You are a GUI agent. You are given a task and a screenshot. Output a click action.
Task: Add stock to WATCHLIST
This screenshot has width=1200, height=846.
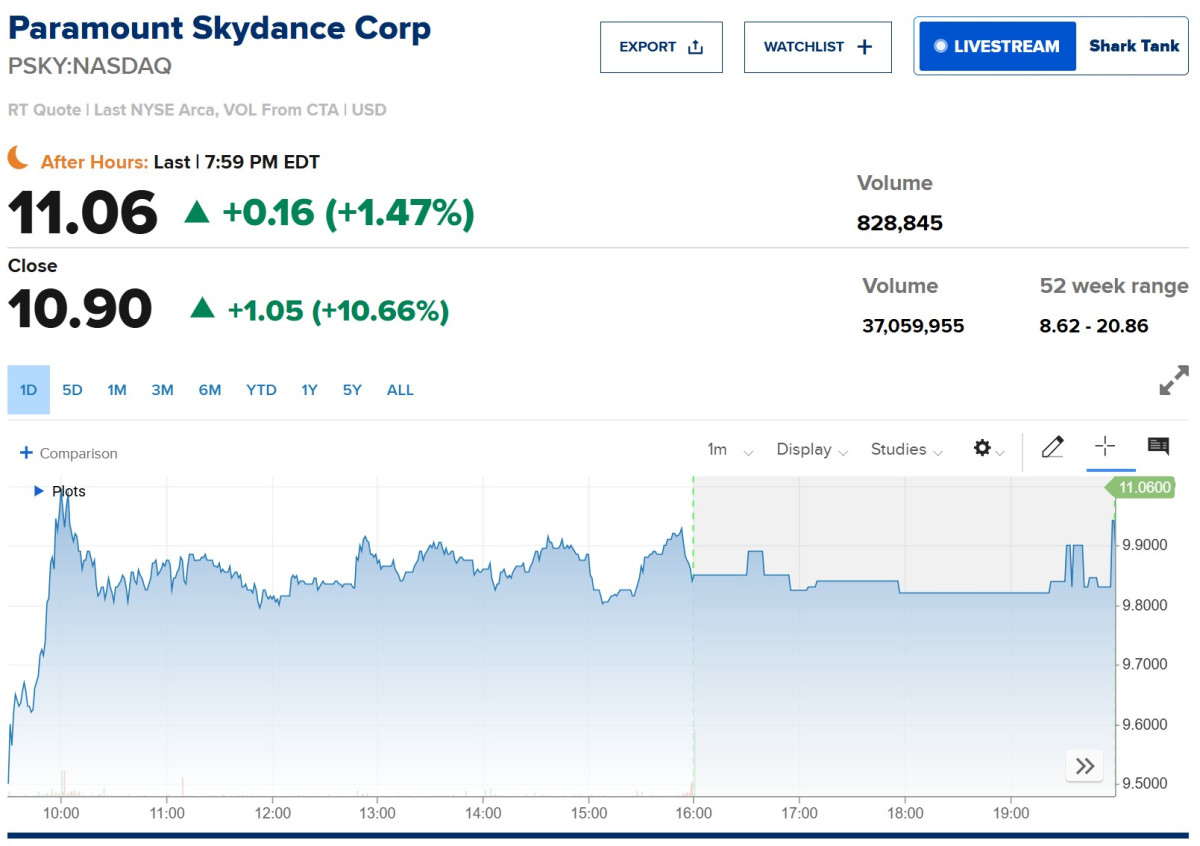tap(817, 47)
